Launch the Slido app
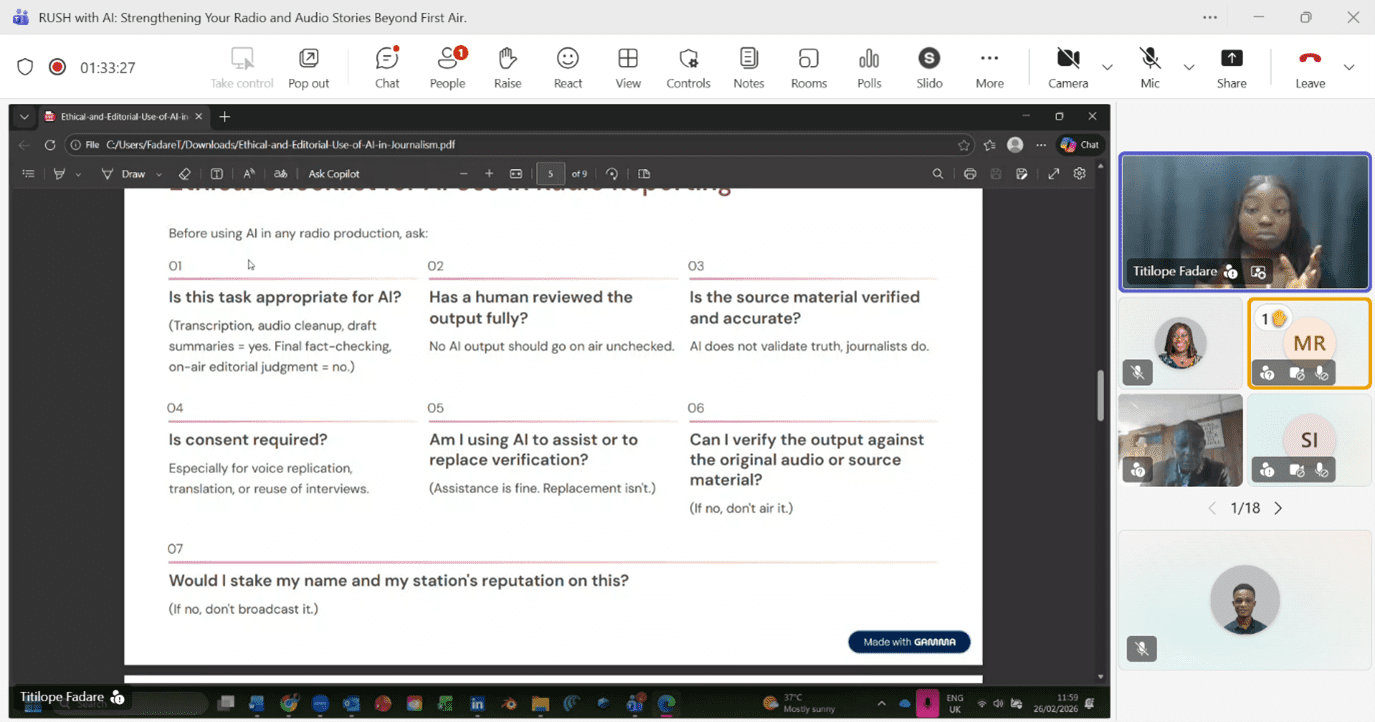The width and height of the screenshot is (1375, 722). [x=929, y=67]
